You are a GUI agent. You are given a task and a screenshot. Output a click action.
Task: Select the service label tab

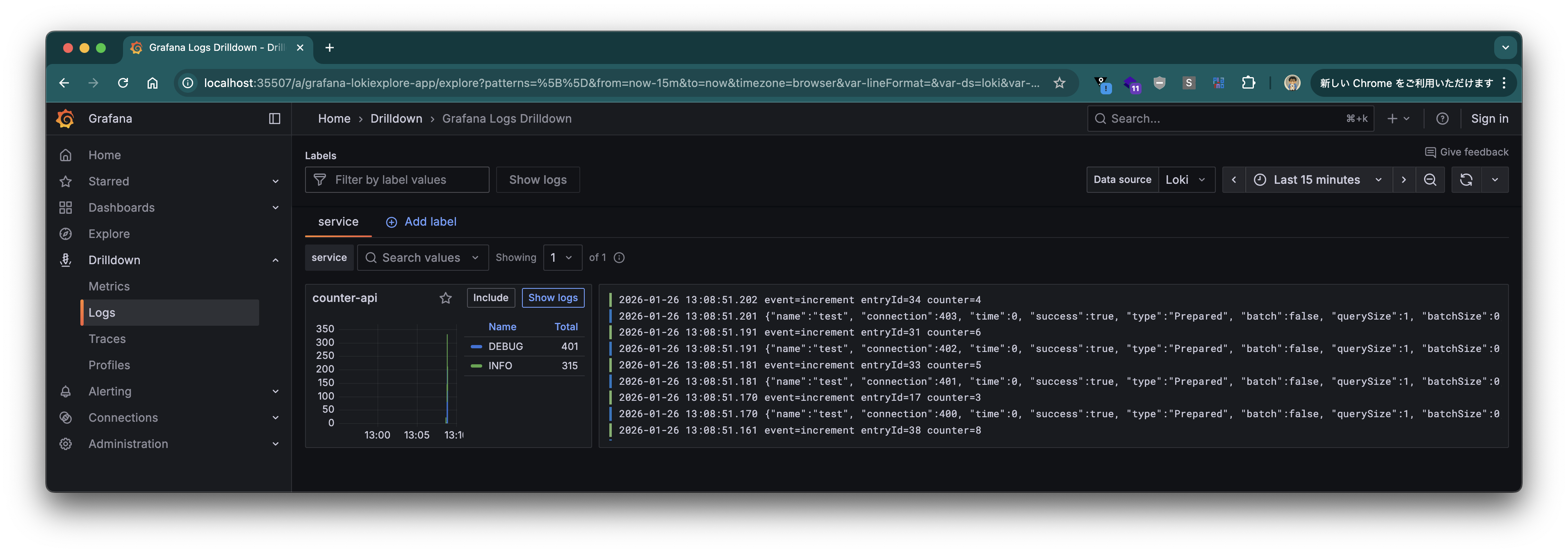click(x=338, y=222)
